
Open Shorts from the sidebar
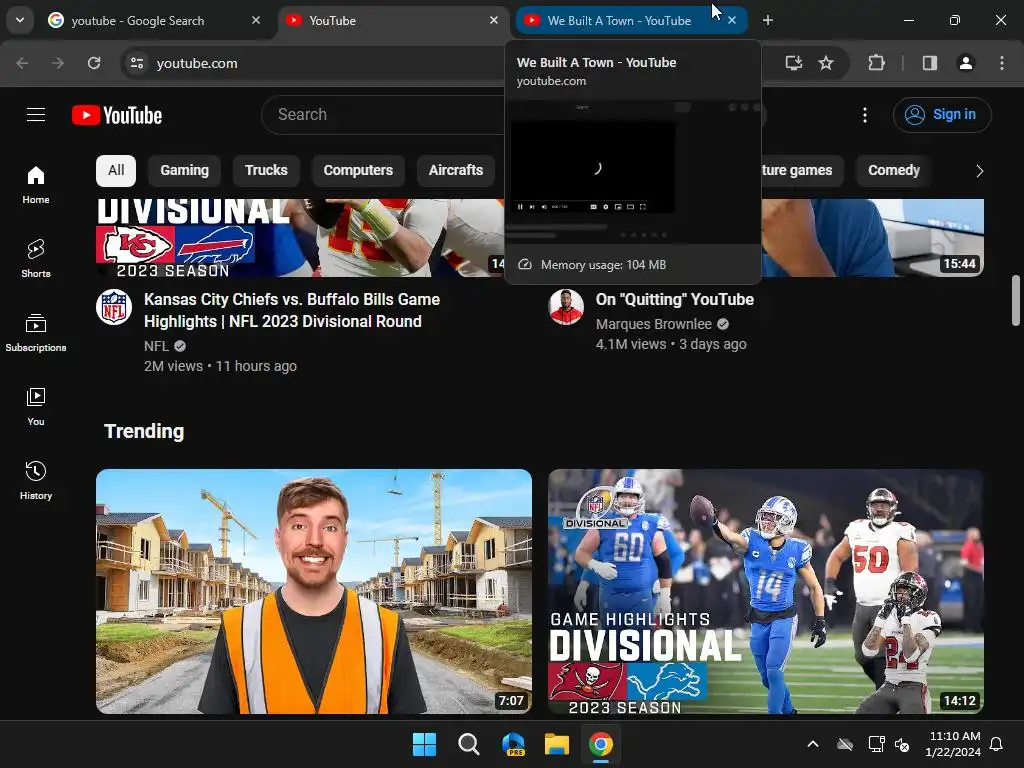(x=36, y=259)
